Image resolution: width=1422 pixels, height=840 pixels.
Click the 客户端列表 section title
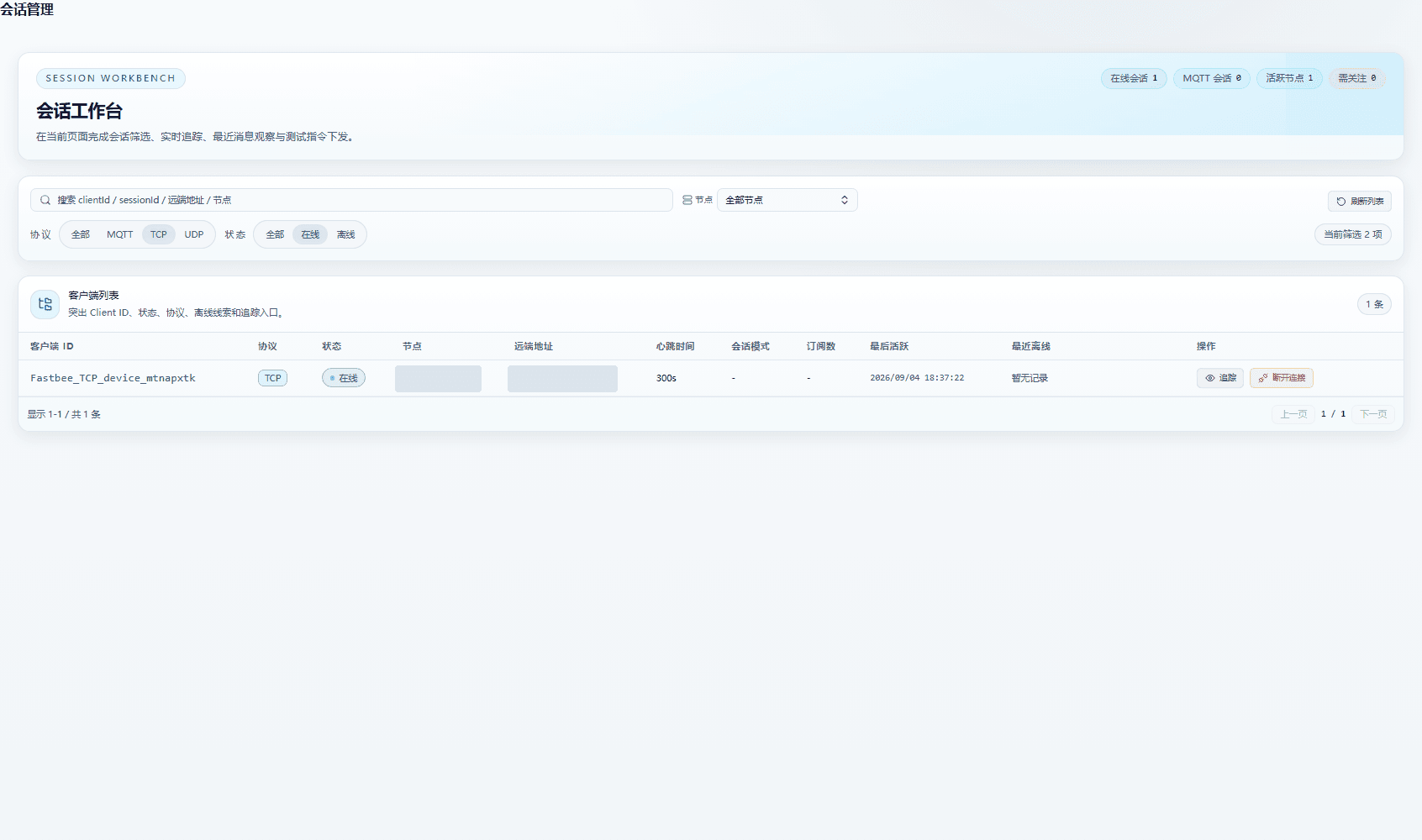pyautogui.click(x=93, y=296)
